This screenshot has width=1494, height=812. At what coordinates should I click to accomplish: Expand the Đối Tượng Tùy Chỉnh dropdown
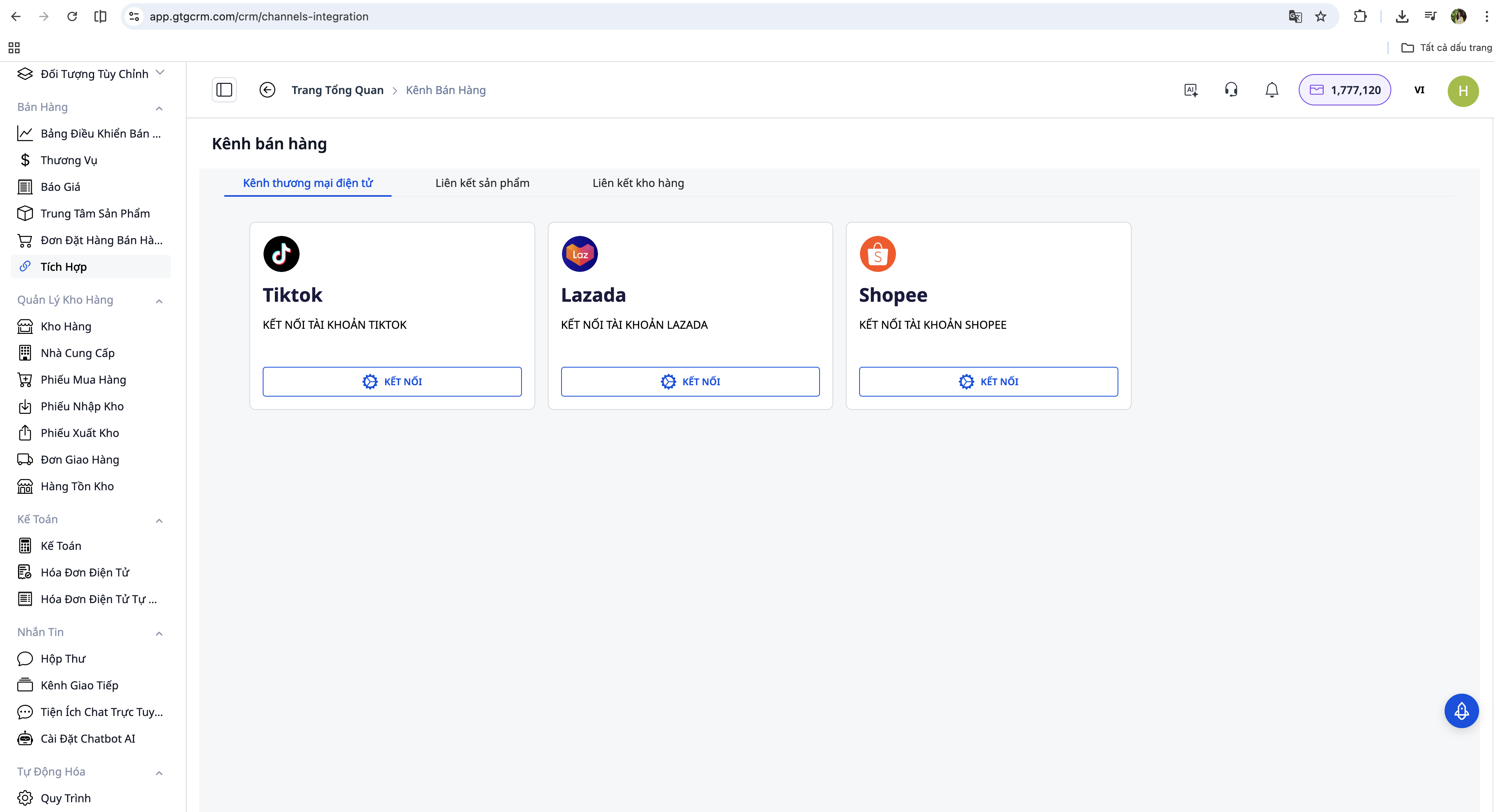click(x=161, y=73)
